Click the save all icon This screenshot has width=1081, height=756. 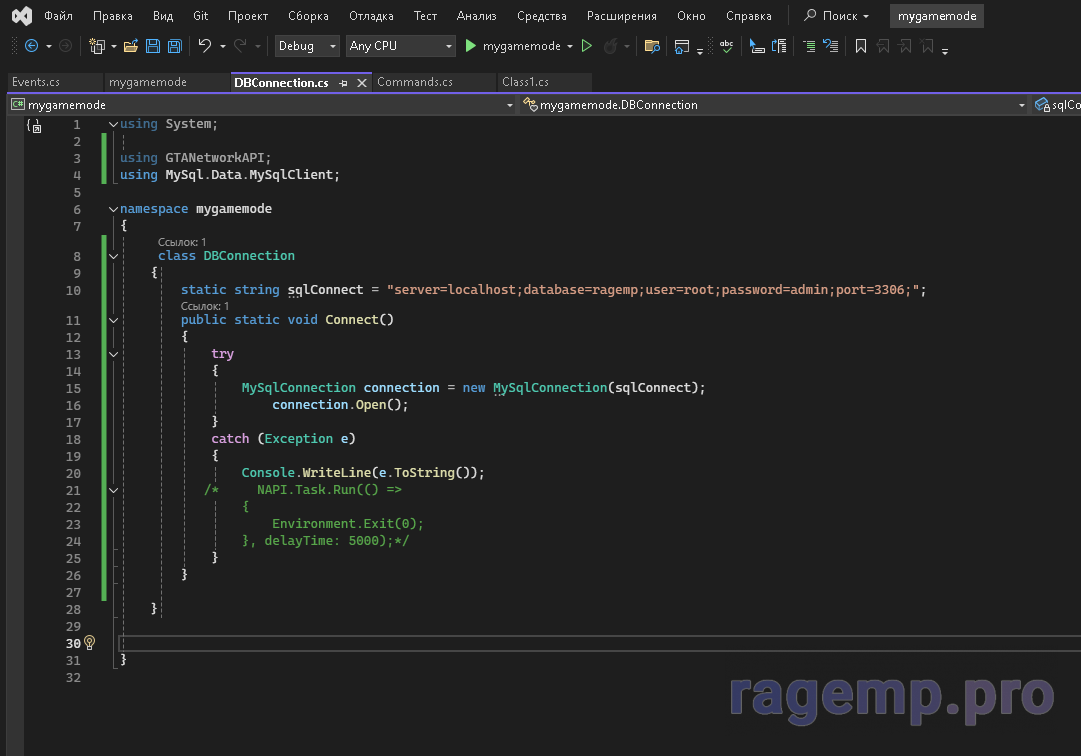pyautogui.click(x=175, y=46)
